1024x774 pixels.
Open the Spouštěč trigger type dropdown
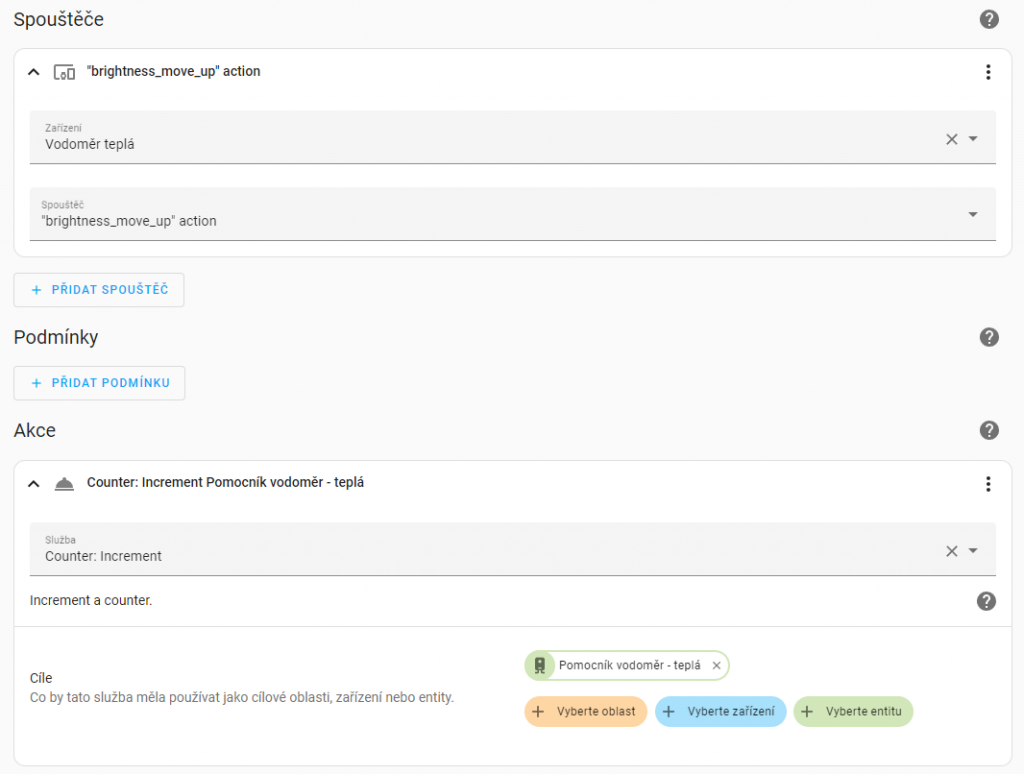coord(973,214)
